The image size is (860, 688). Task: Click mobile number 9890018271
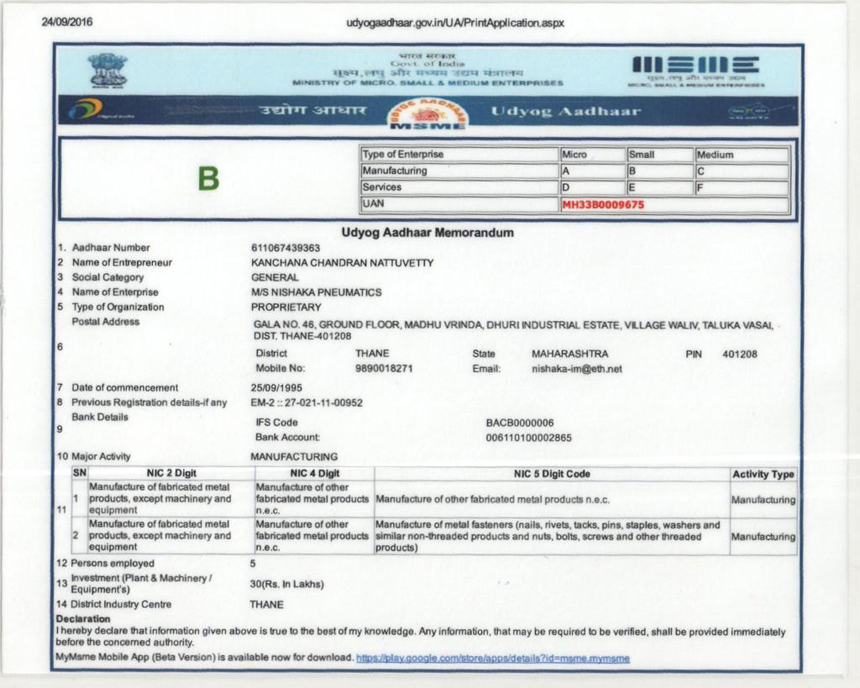click(x=384, y=368)
